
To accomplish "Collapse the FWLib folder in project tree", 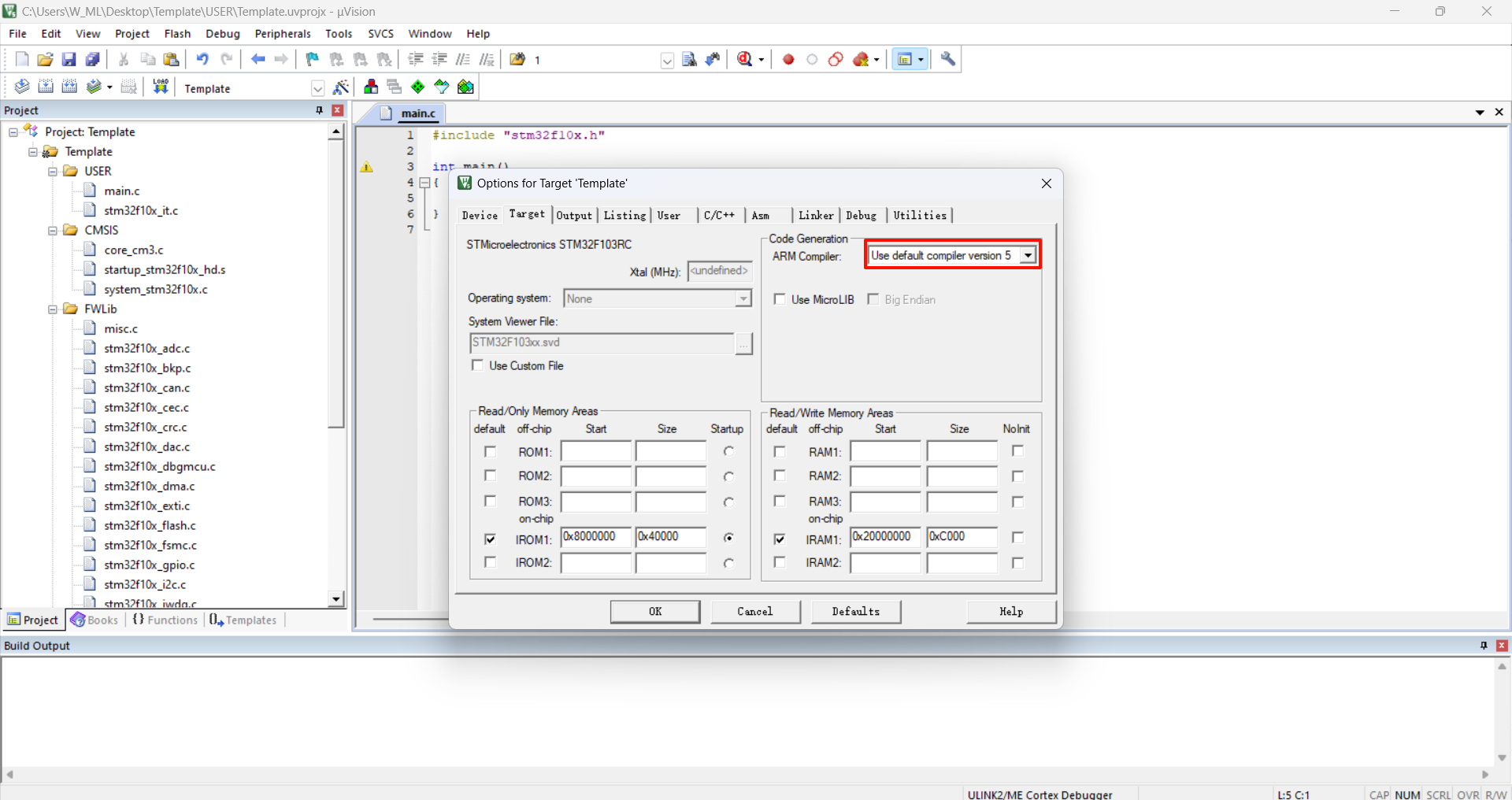I will [53, 309].
